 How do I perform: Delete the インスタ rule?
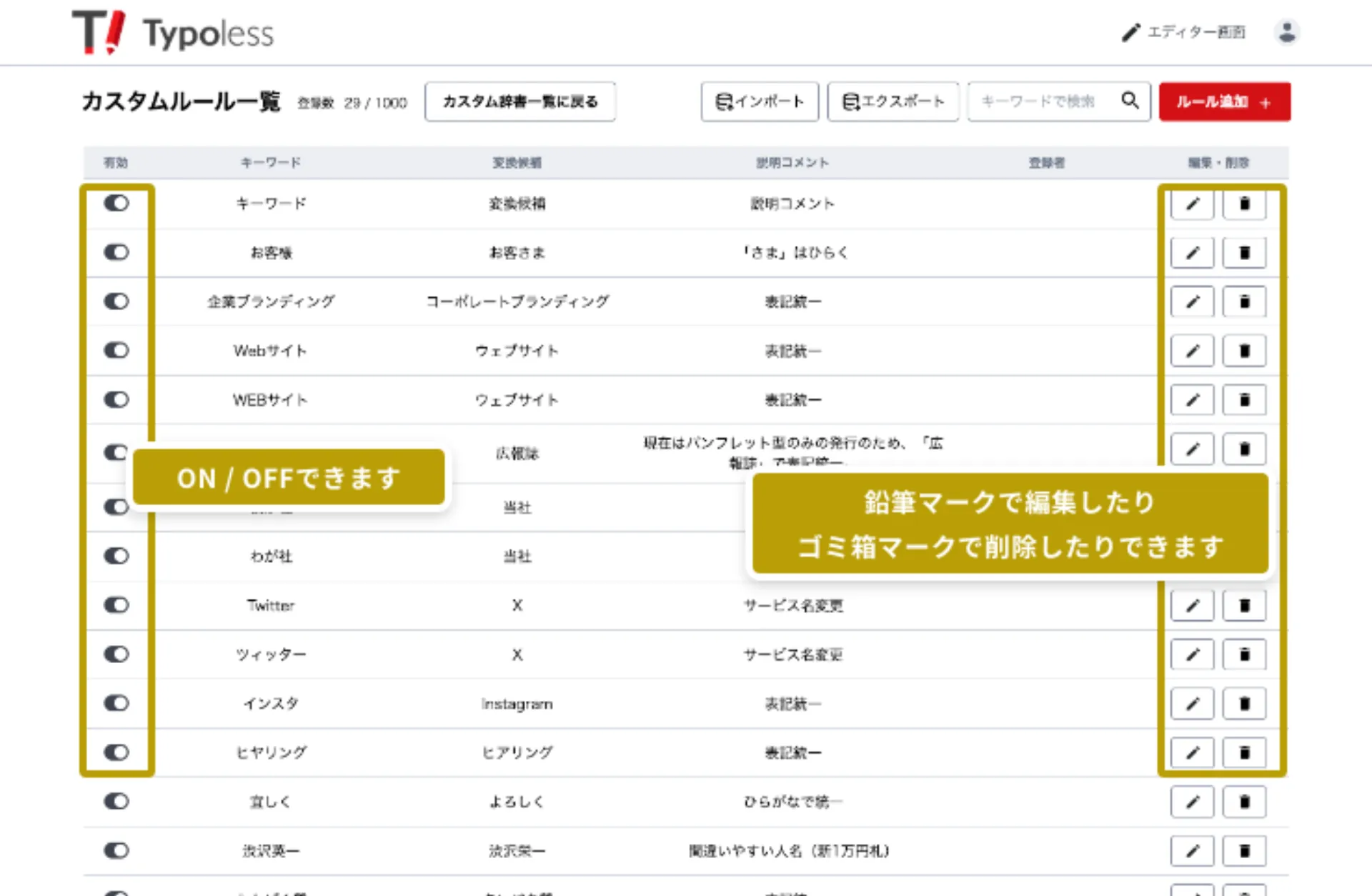(x=1244, y=704)
